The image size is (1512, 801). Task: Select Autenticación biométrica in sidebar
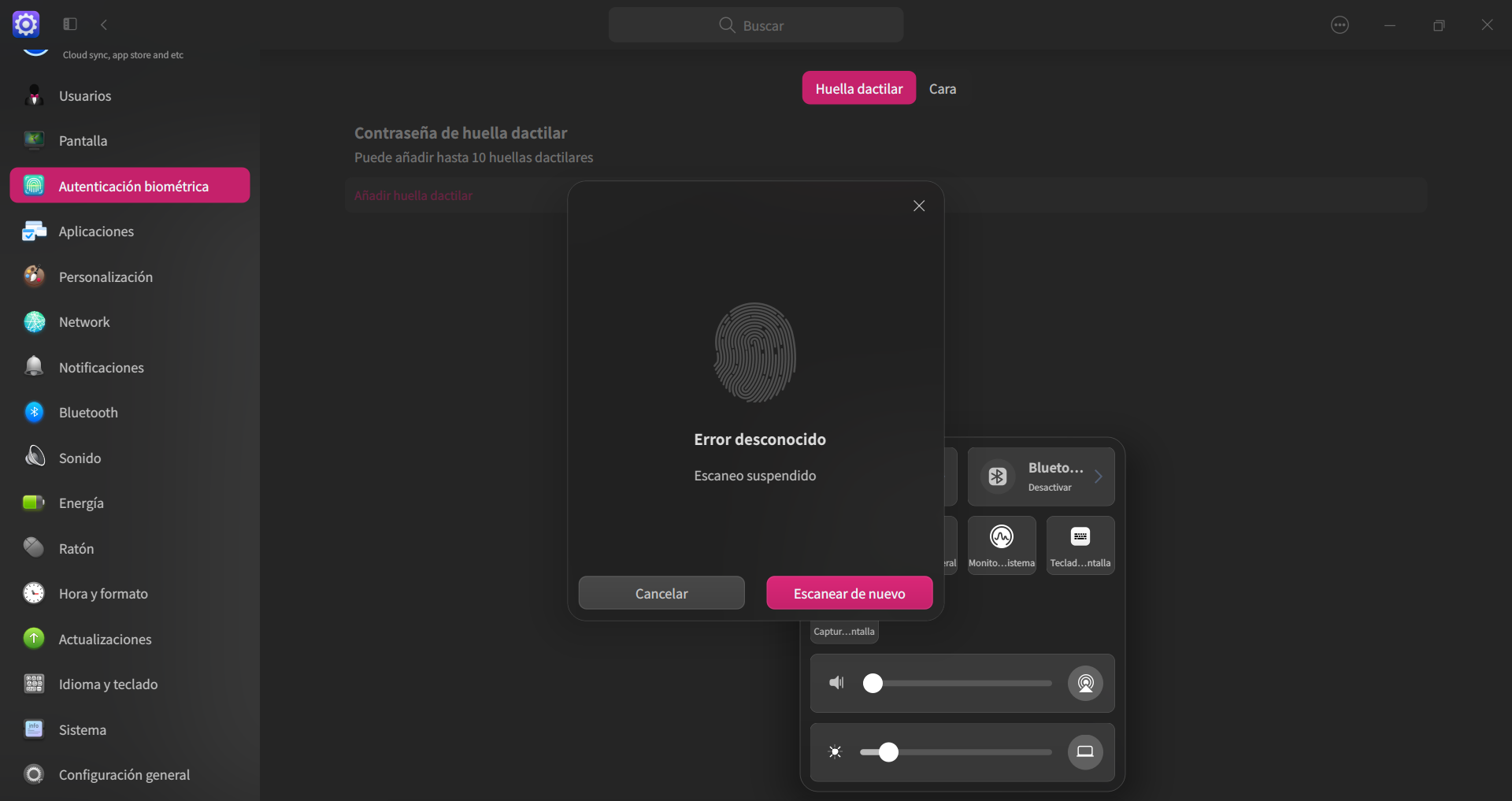click(130, 186)
